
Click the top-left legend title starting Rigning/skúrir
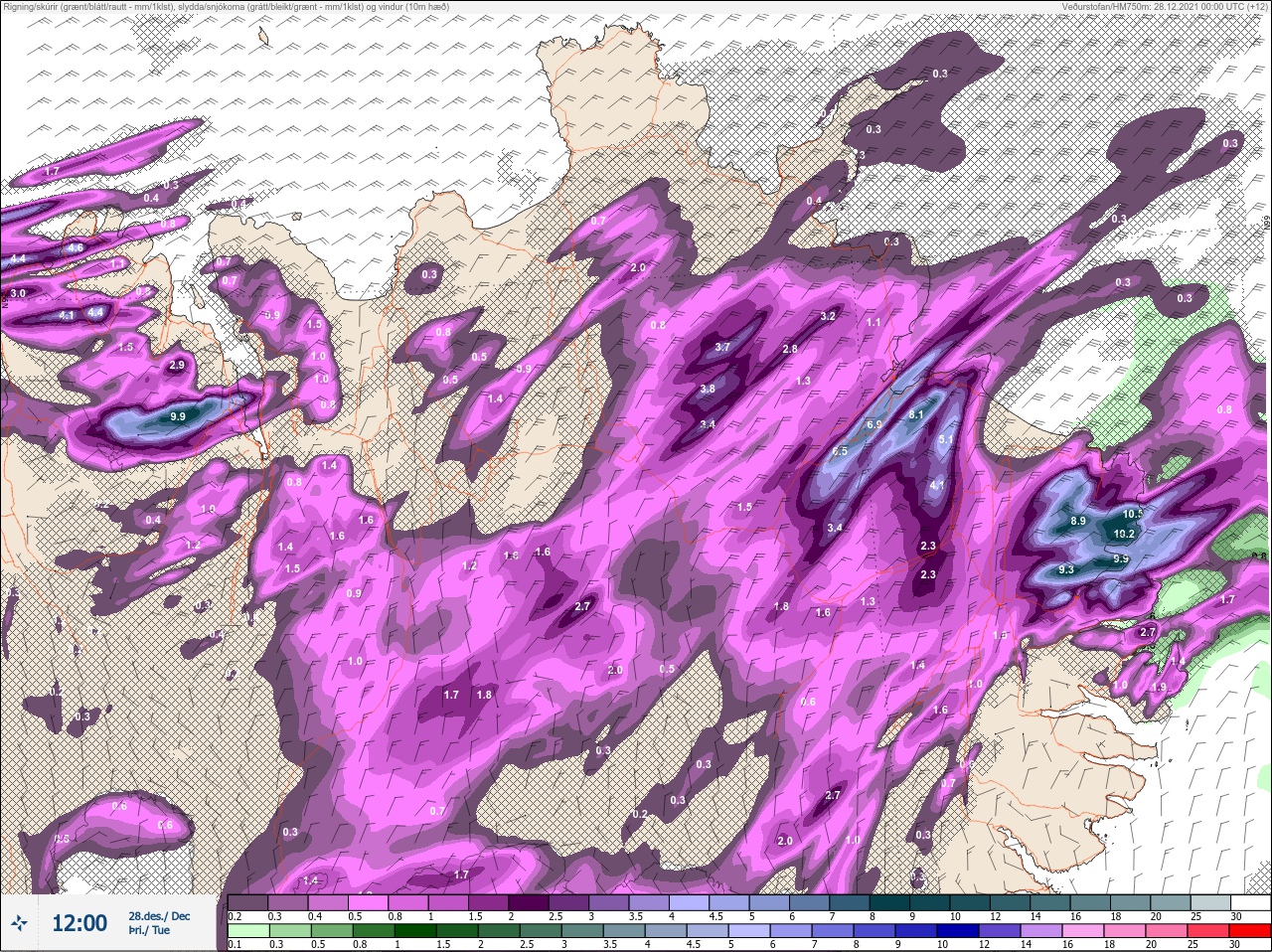[226, 7]
